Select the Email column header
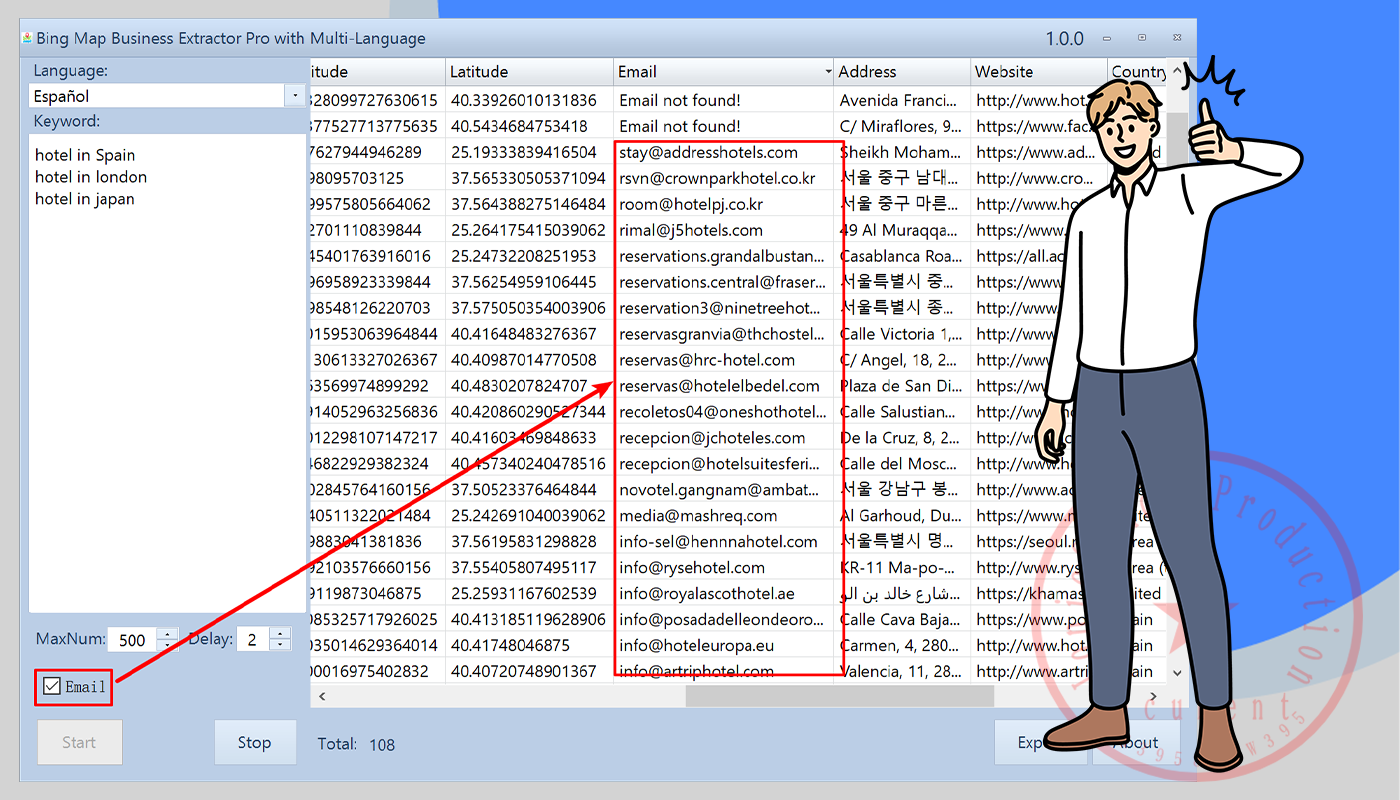The width and height of the screenshot is (1400, 800). 724,72
